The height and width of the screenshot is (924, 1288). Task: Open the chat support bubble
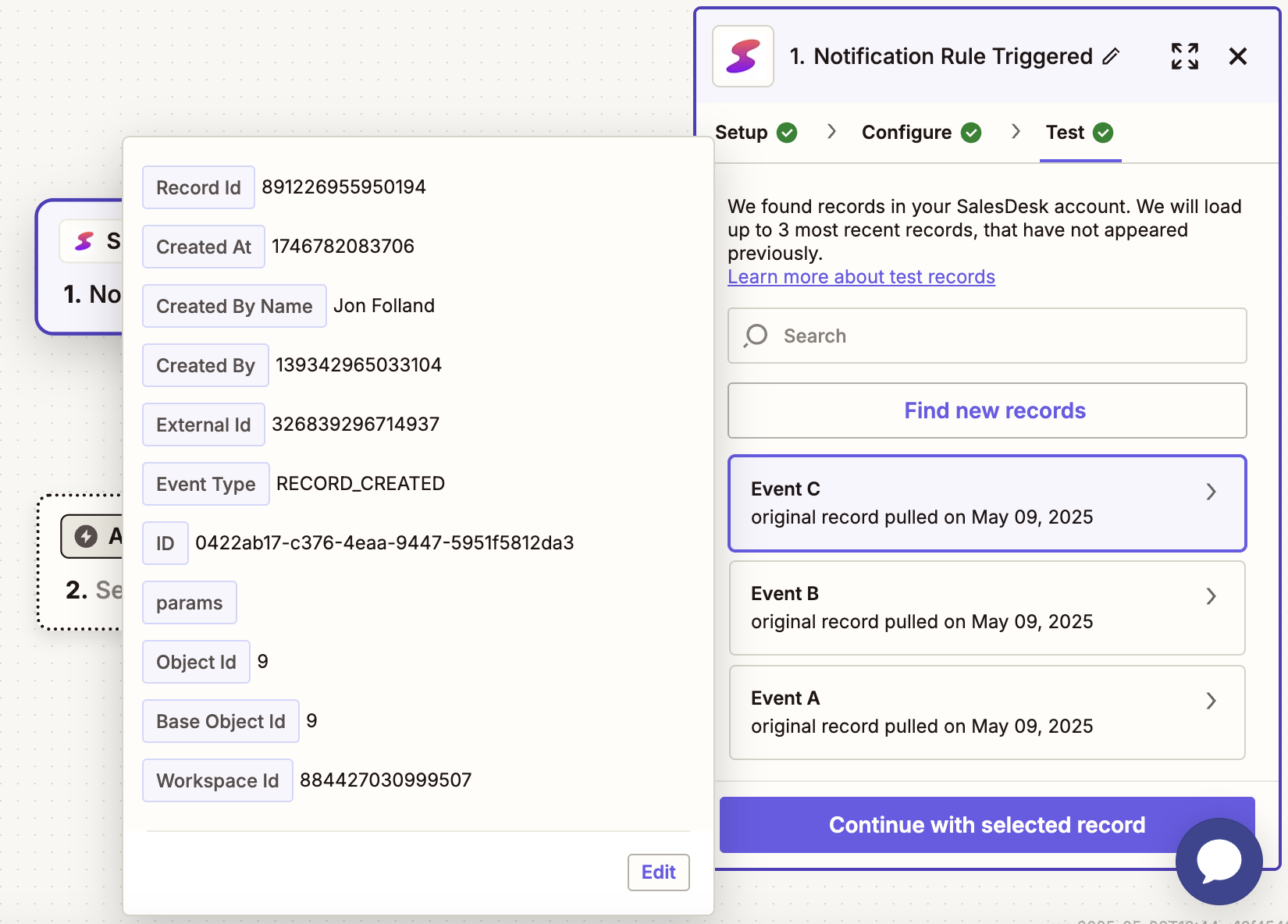1219,861
